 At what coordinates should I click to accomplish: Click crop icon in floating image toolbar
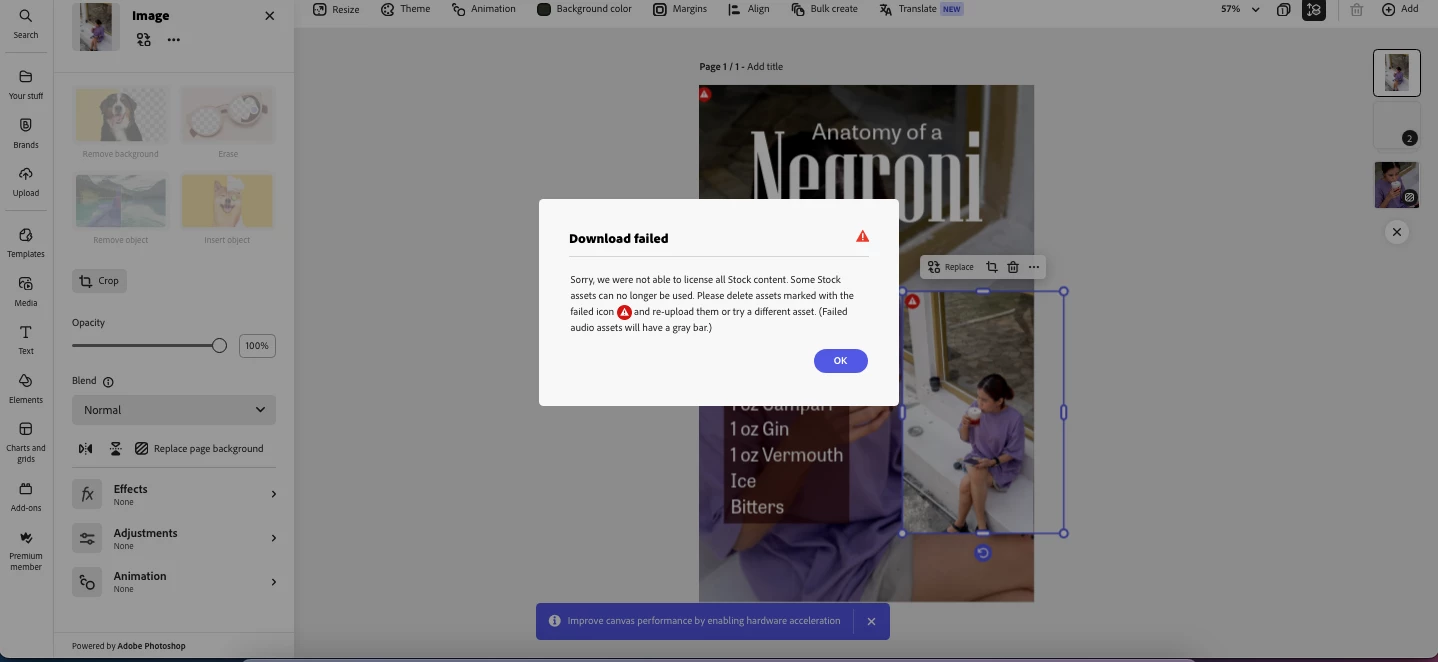click(x=992, y=267)
